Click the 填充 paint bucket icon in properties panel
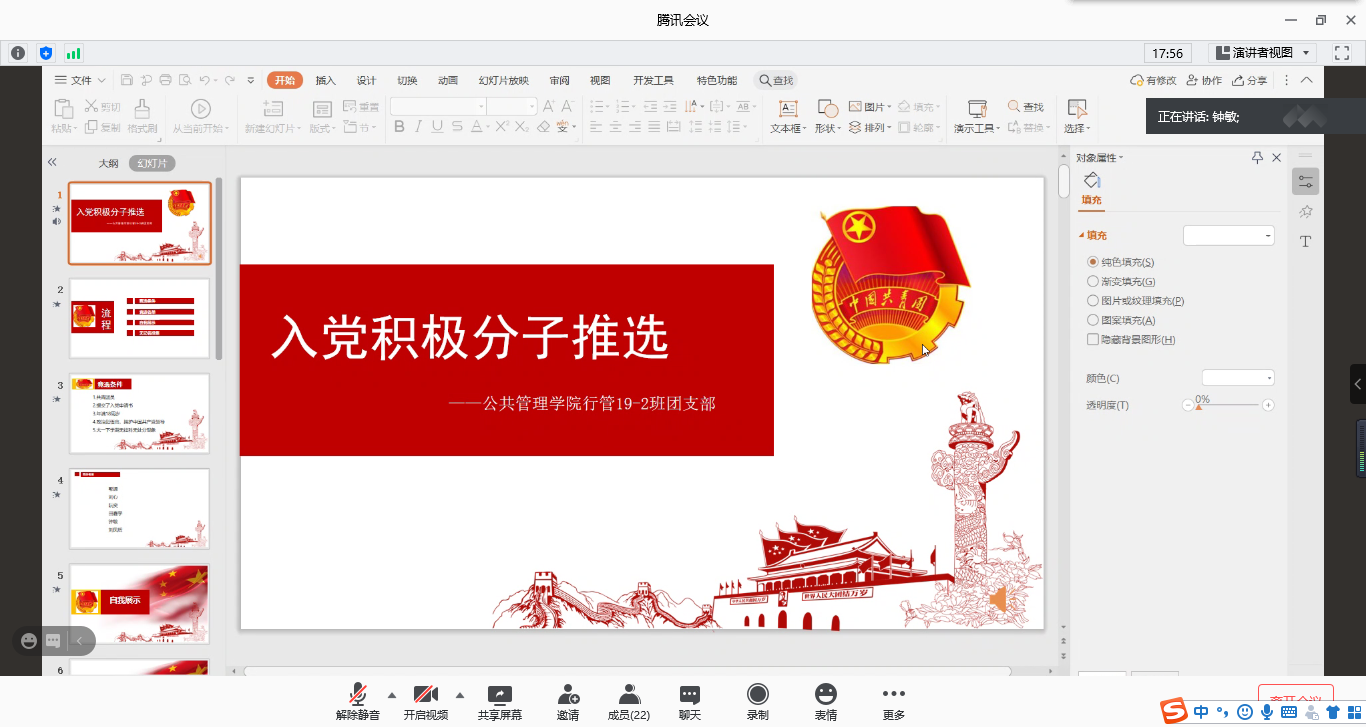1366x727 pixels. 1092,180
